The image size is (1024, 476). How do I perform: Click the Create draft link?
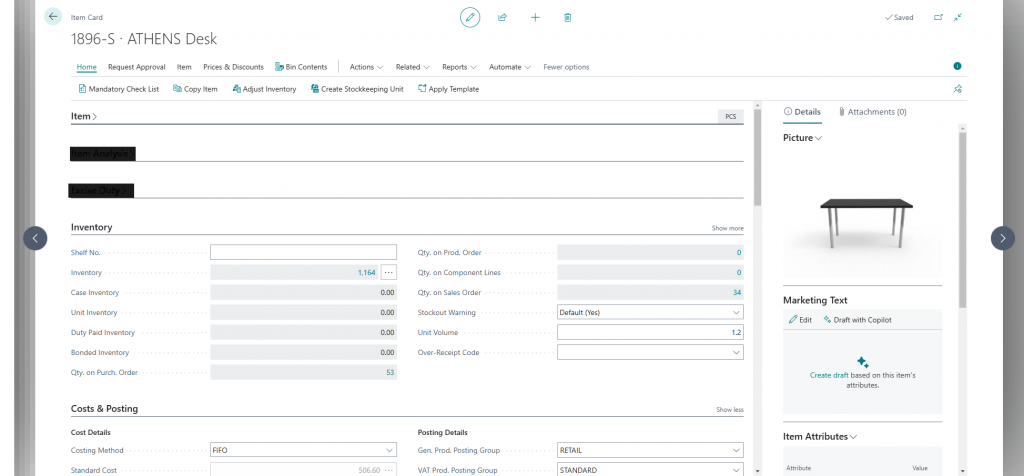tap(829, 375)
